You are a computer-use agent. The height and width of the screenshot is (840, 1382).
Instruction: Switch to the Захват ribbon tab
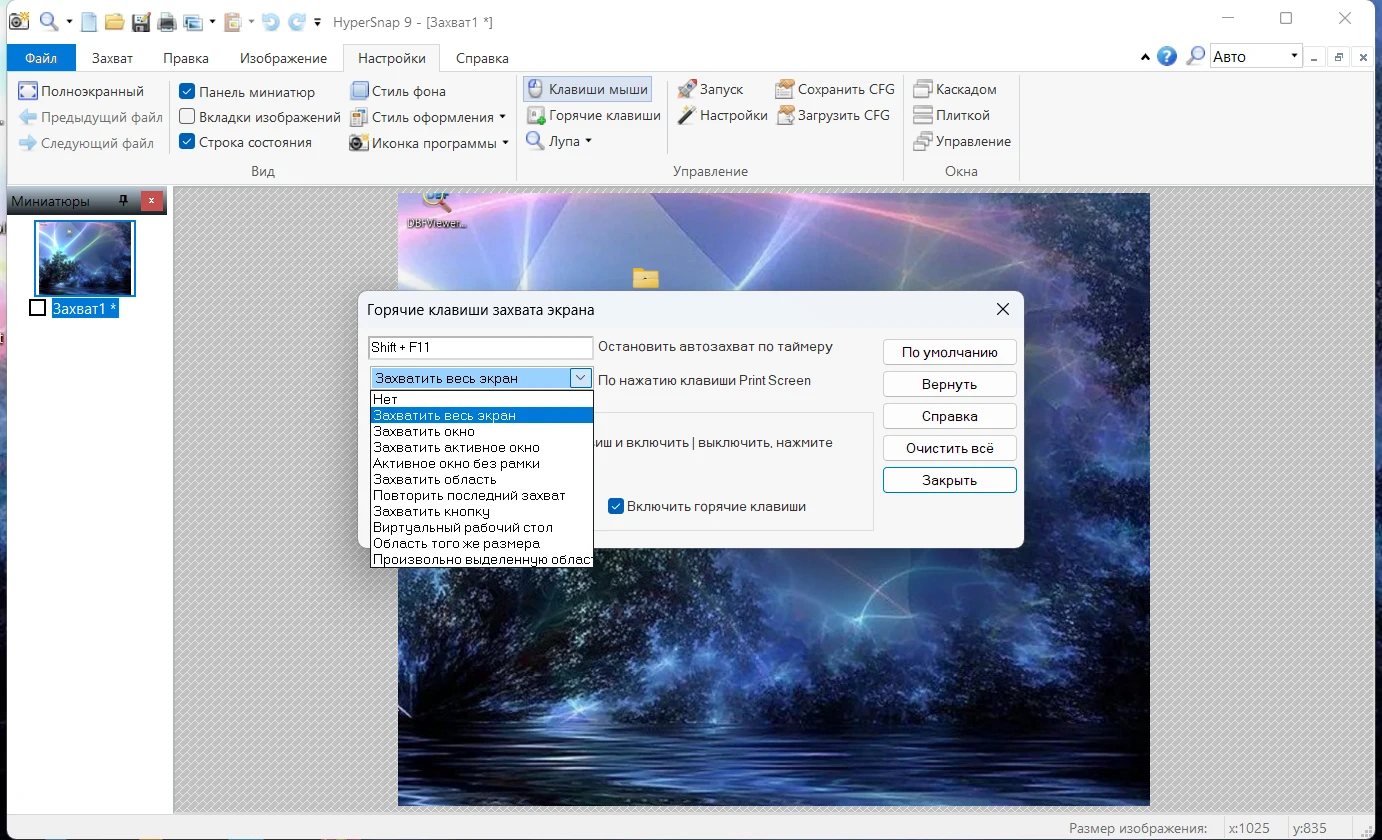(x=112, y=58)
